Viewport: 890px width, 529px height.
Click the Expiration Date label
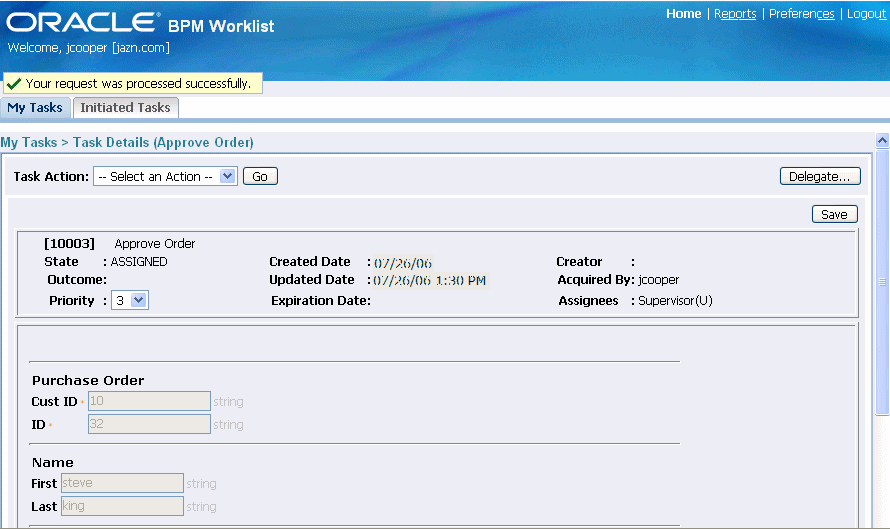[321, 301]
